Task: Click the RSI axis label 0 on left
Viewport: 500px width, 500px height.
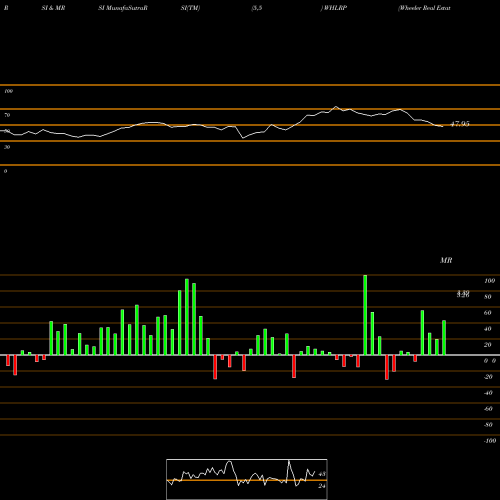Action: click(5, 171)
